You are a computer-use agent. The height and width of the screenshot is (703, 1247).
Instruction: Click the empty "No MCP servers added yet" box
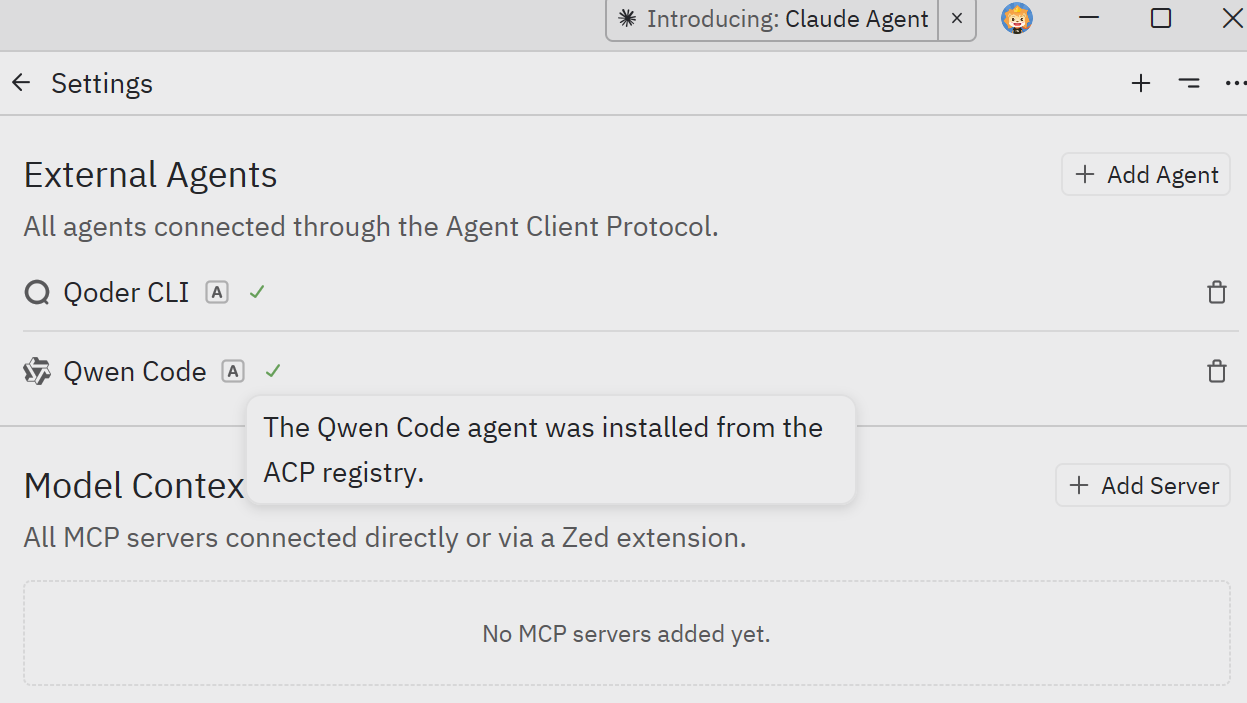click(626, 633)
